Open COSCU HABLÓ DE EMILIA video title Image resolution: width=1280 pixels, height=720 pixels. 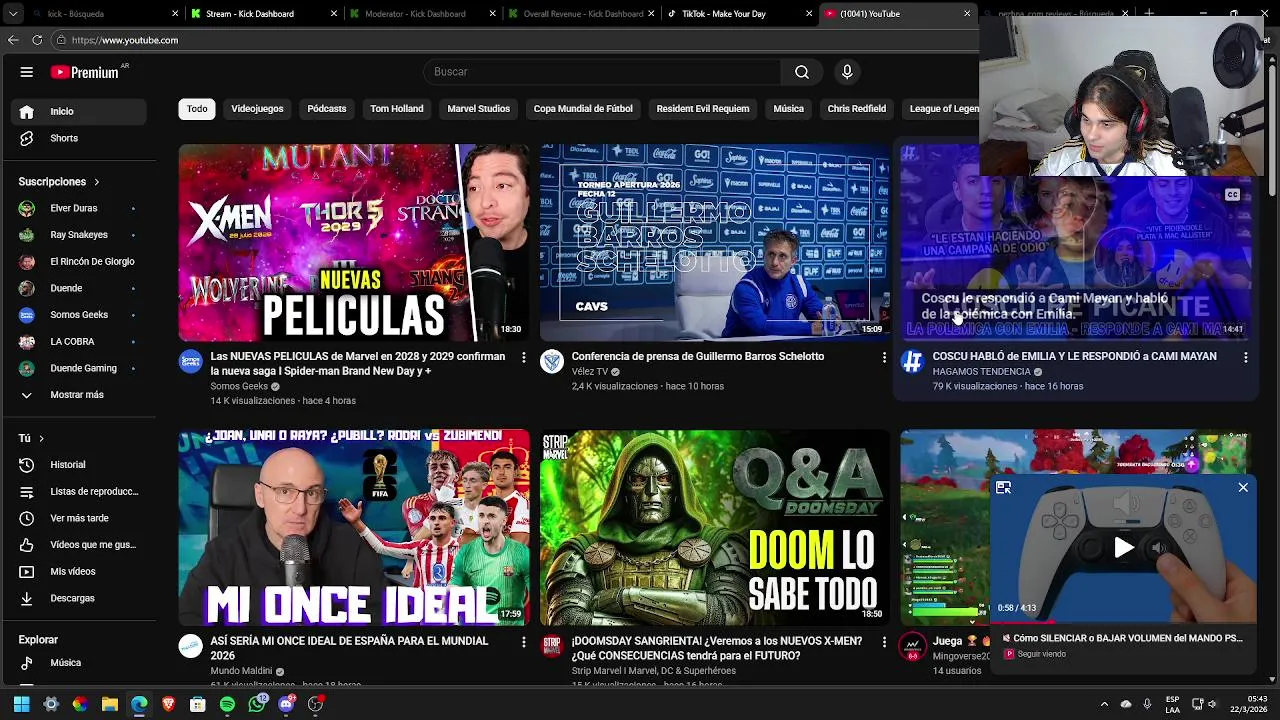click(x=1074, y=356)
